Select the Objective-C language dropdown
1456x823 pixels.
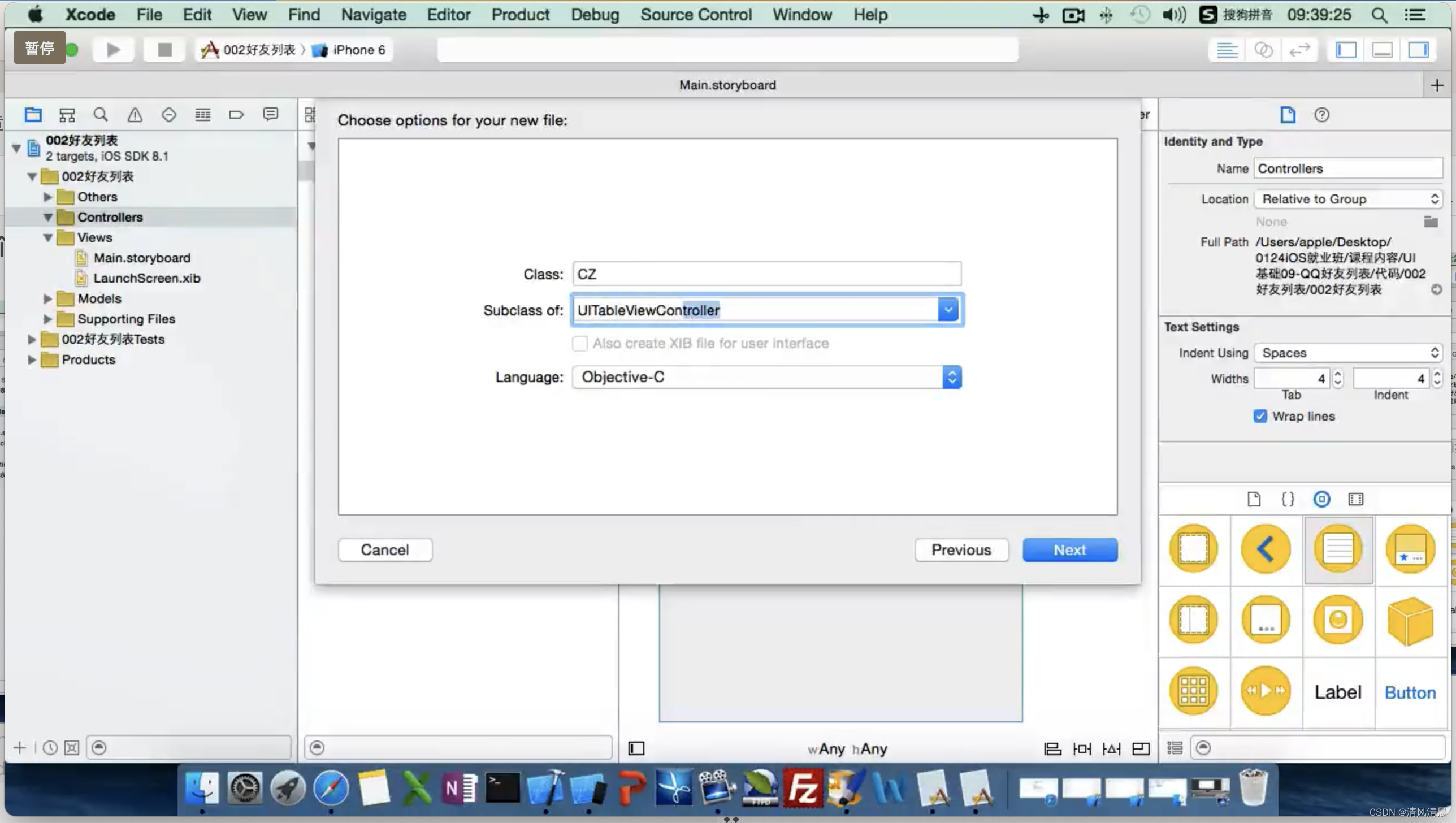click(766, 376)
